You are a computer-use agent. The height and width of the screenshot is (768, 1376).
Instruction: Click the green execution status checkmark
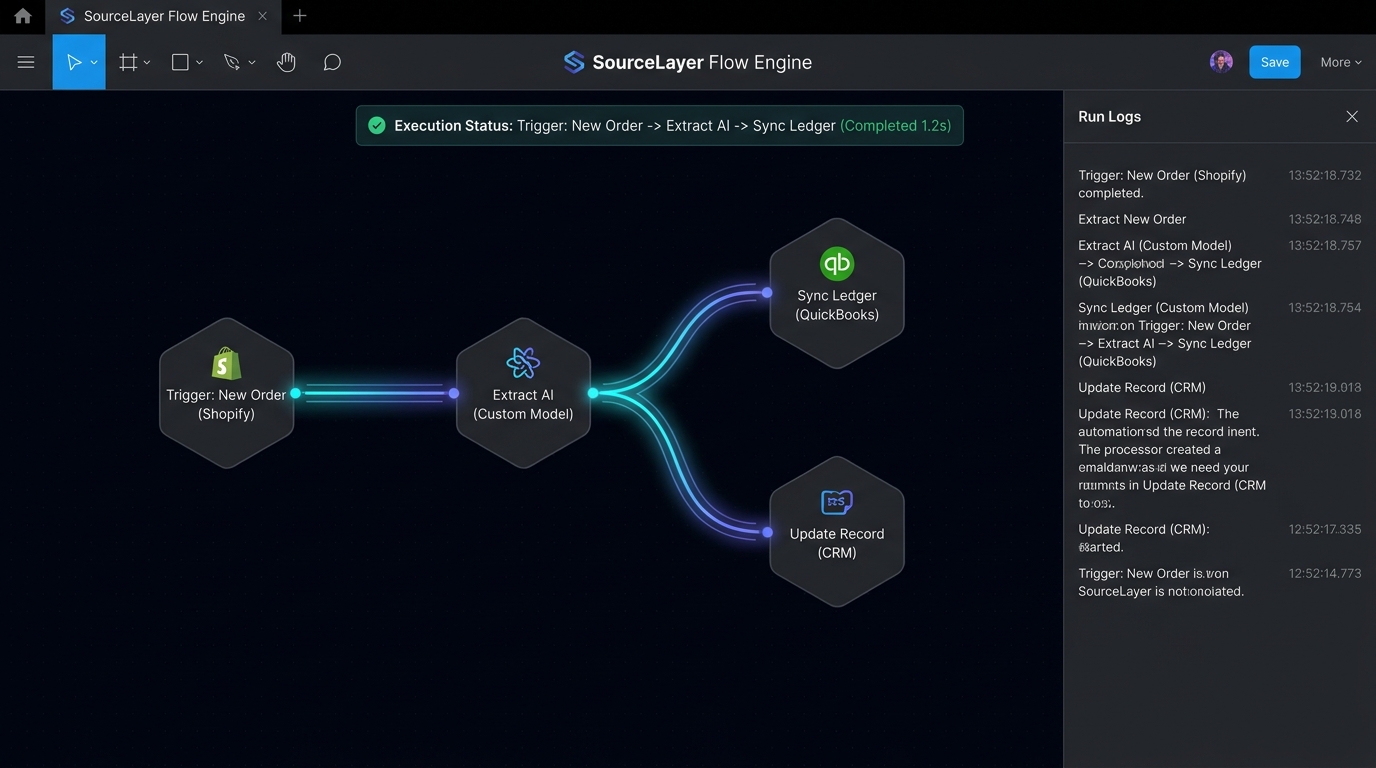click(377, 125)
